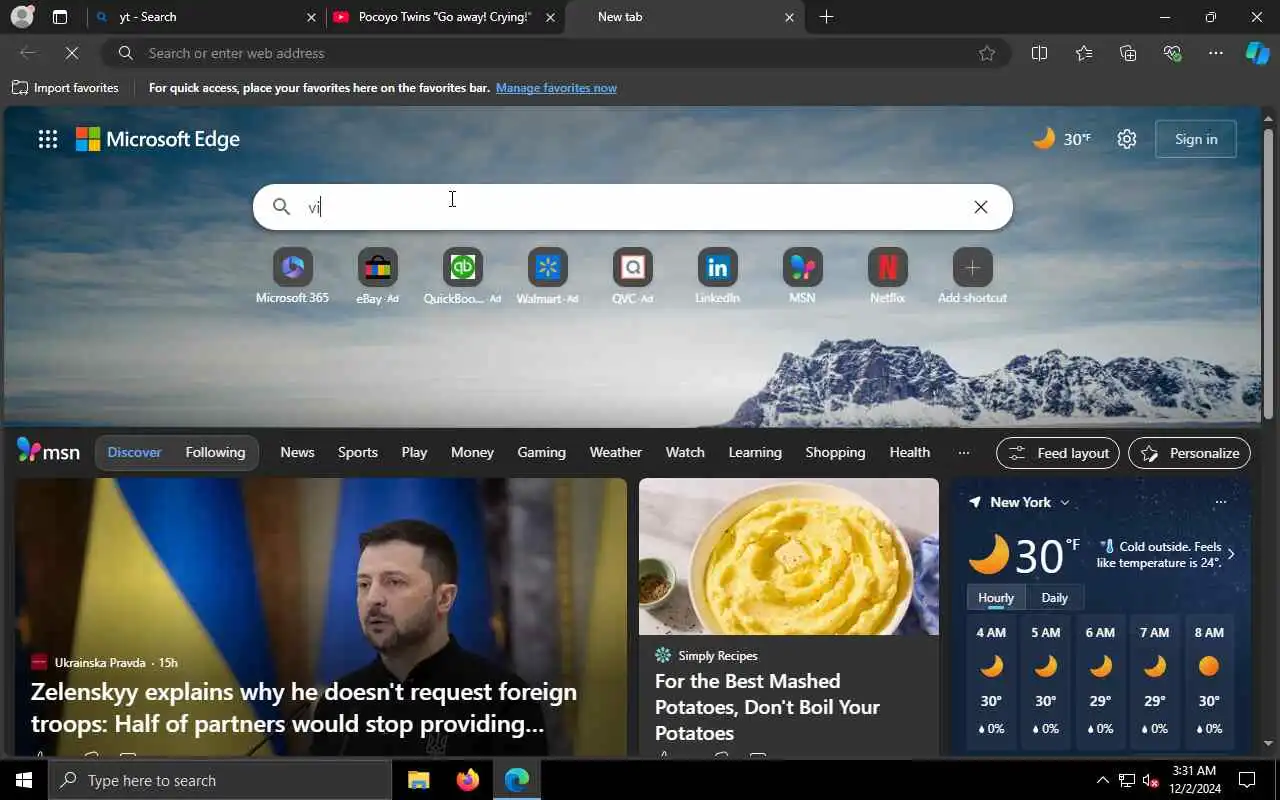This screenshot has width=1280, height=800.
Task: Open the Edge profile avatar icon
Action: 21,17
